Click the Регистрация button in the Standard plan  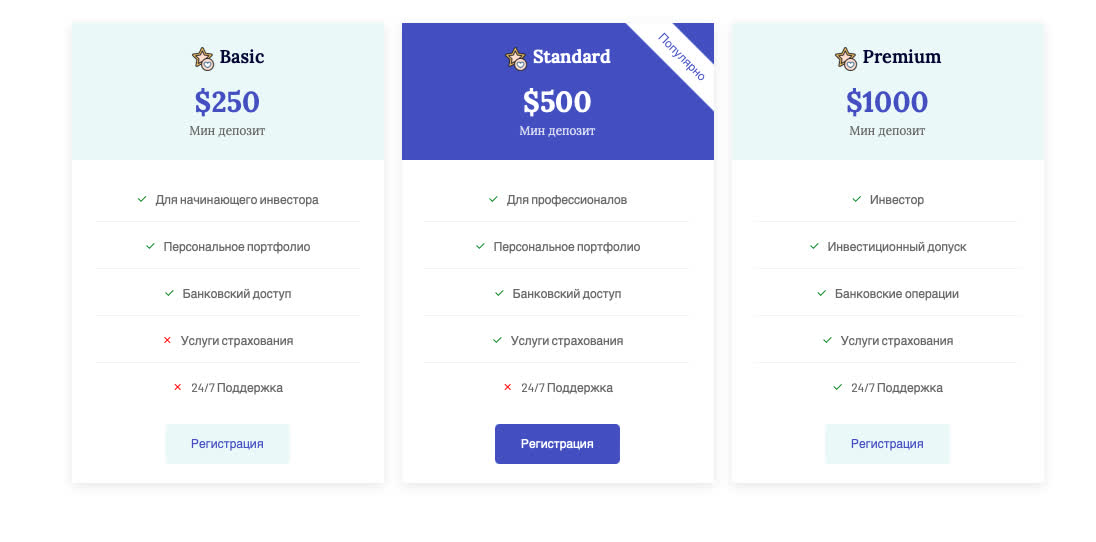pyautogui.click(x=557, y=443)
